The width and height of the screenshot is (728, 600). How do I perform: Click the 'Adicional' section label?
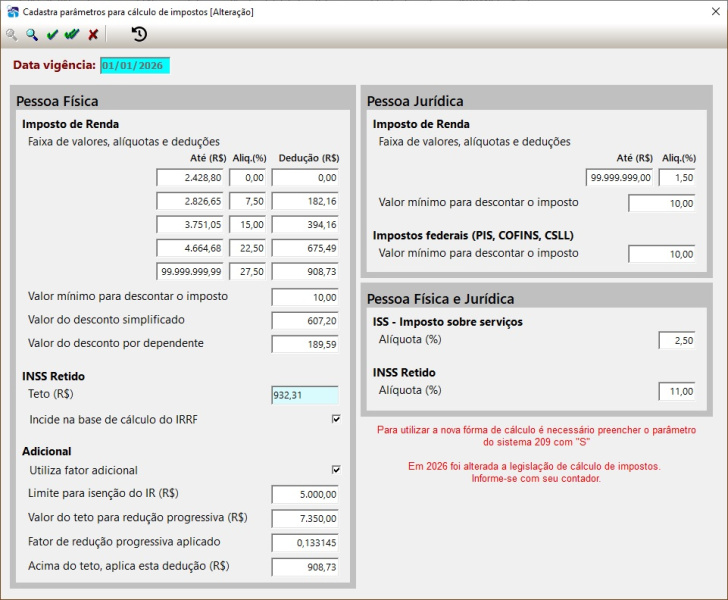pyautogui.click(x=46, y=451)
